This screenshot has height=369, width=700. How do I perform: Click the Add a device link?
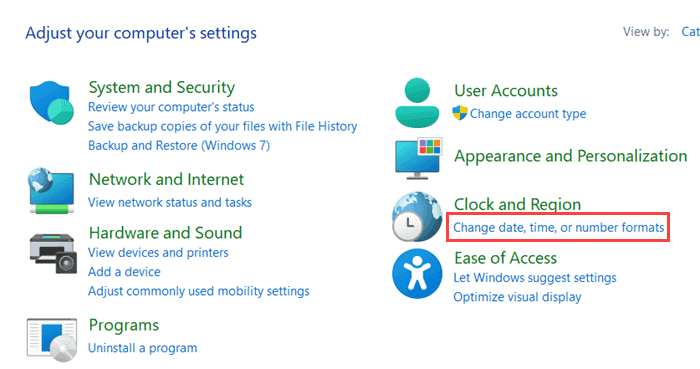[124, 272]
